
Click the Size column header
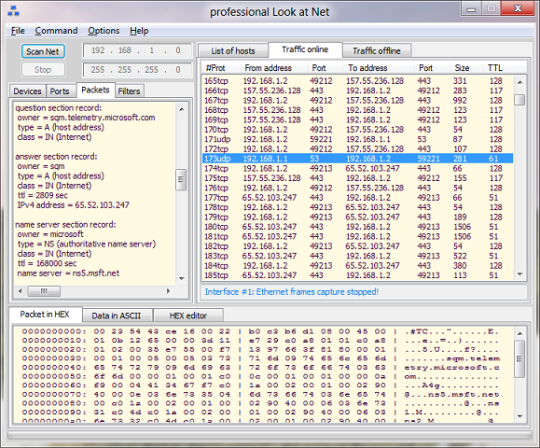(x=462, y=68)
